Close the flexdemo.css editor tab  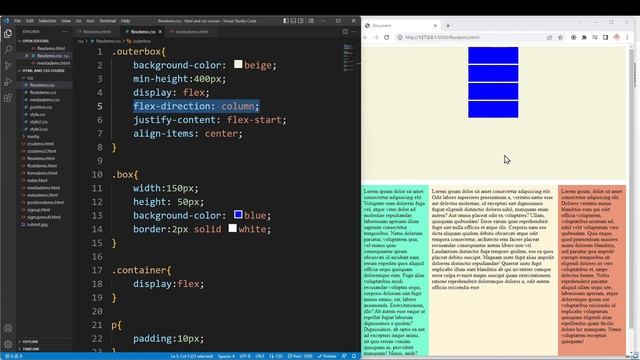click(x=160, y=31)
